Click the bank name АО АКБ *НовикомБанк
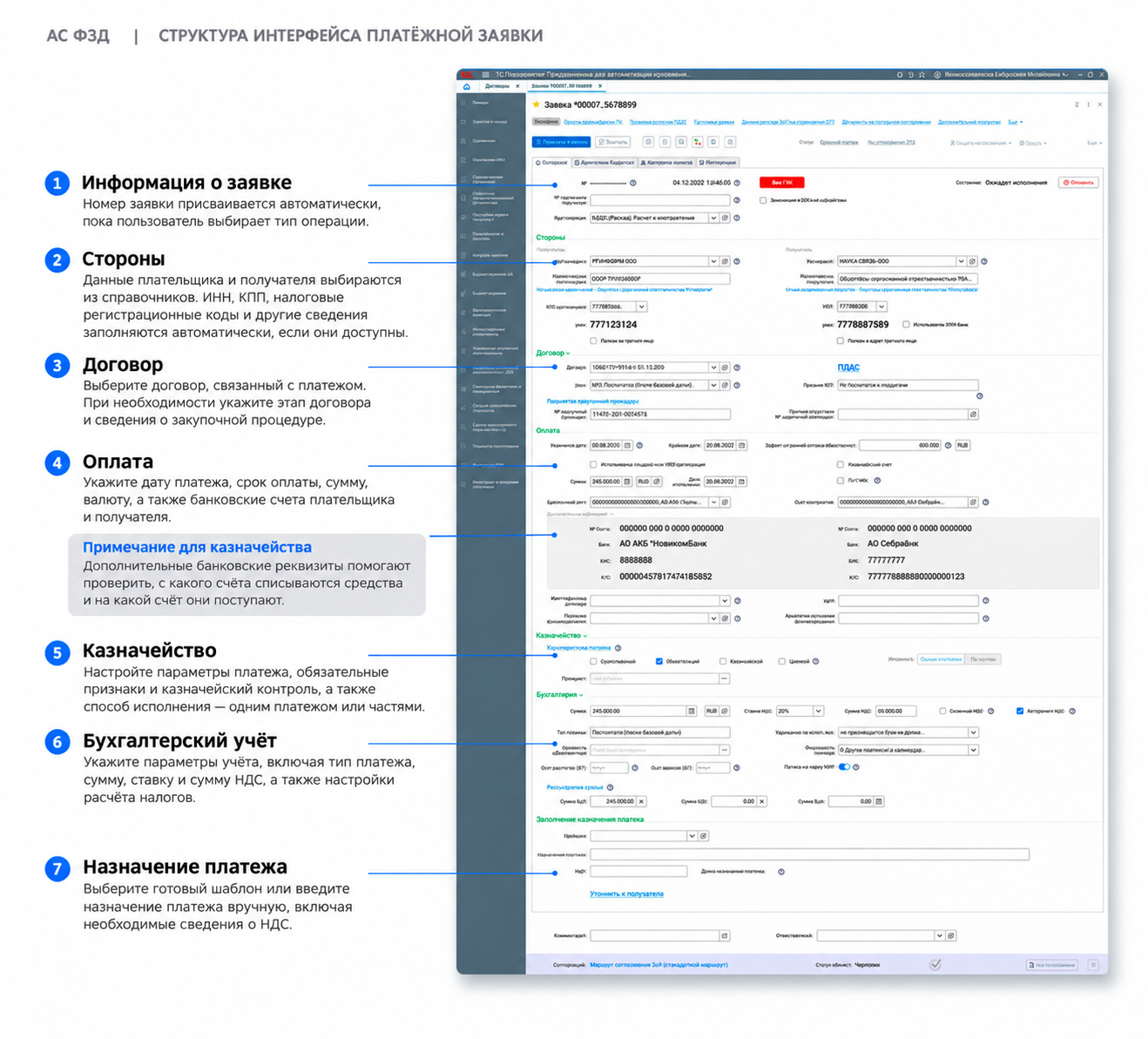The width and height of the screenshot is (1148, 1039). point(663,543)
